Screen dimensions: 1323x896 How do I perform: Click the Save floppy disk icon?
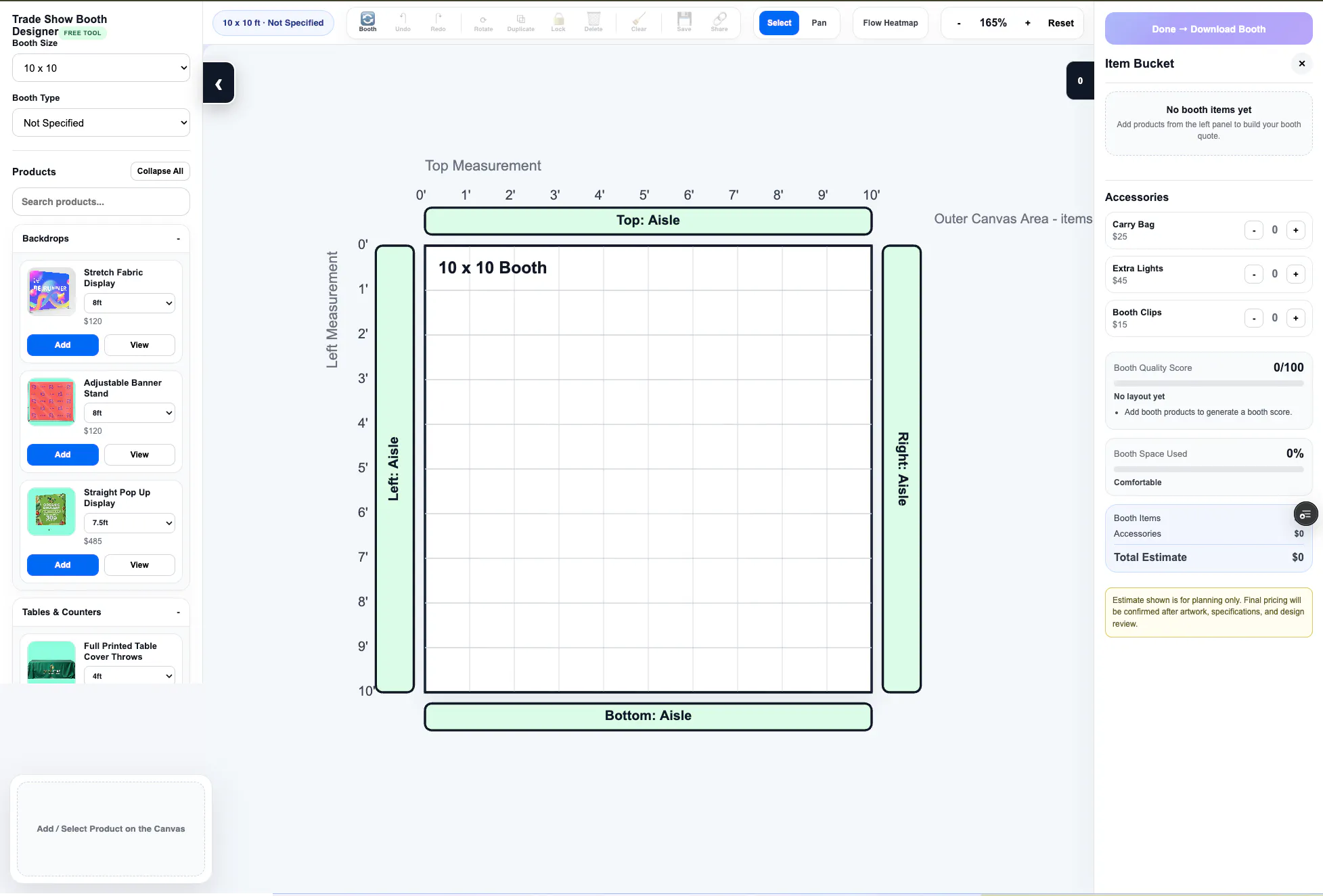point(684,22)
